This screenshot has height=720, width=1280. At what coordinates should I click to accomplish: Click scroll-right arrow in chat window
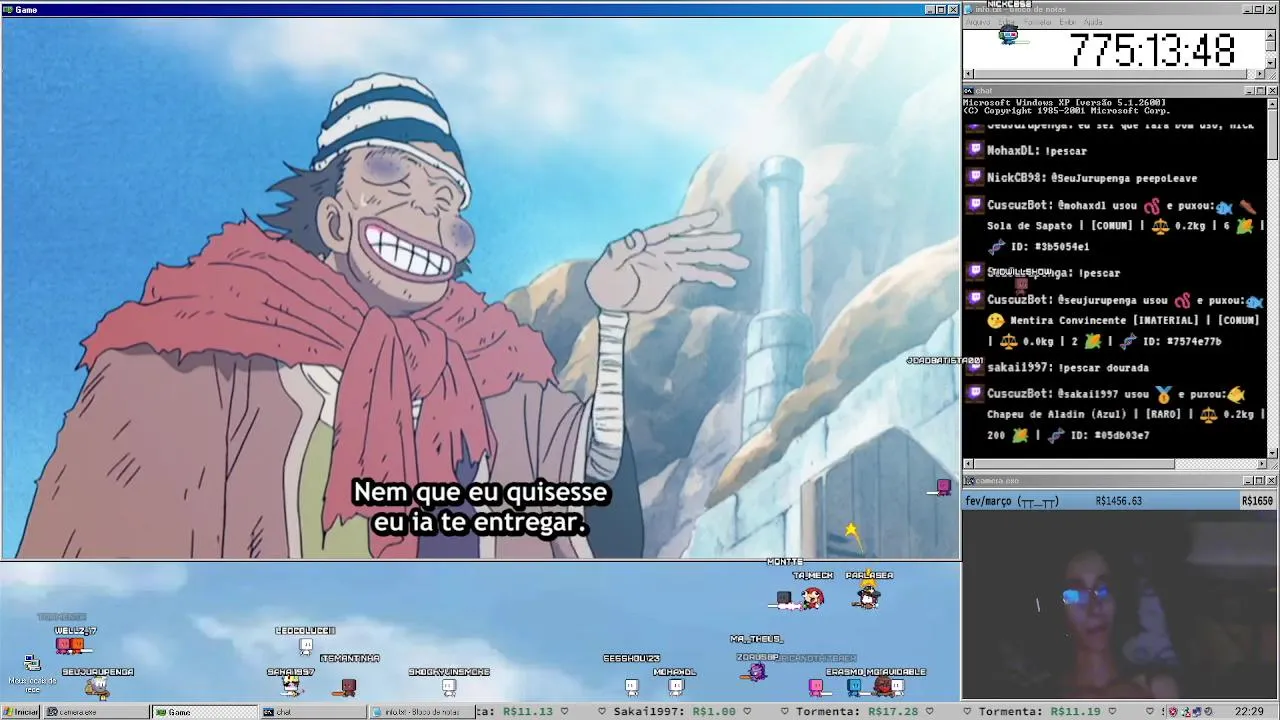pyautogui.click(x=1261, y=464)
